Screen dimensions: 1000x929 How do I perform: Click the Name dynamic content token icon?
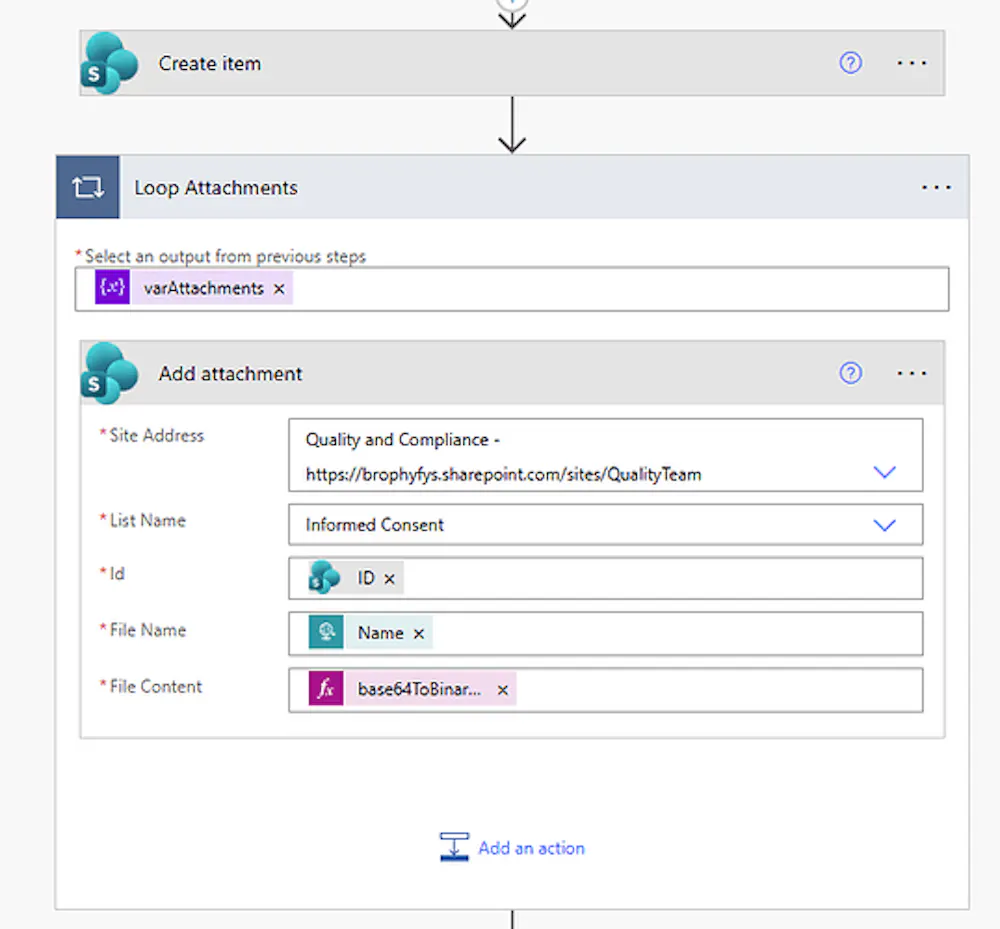326,633
